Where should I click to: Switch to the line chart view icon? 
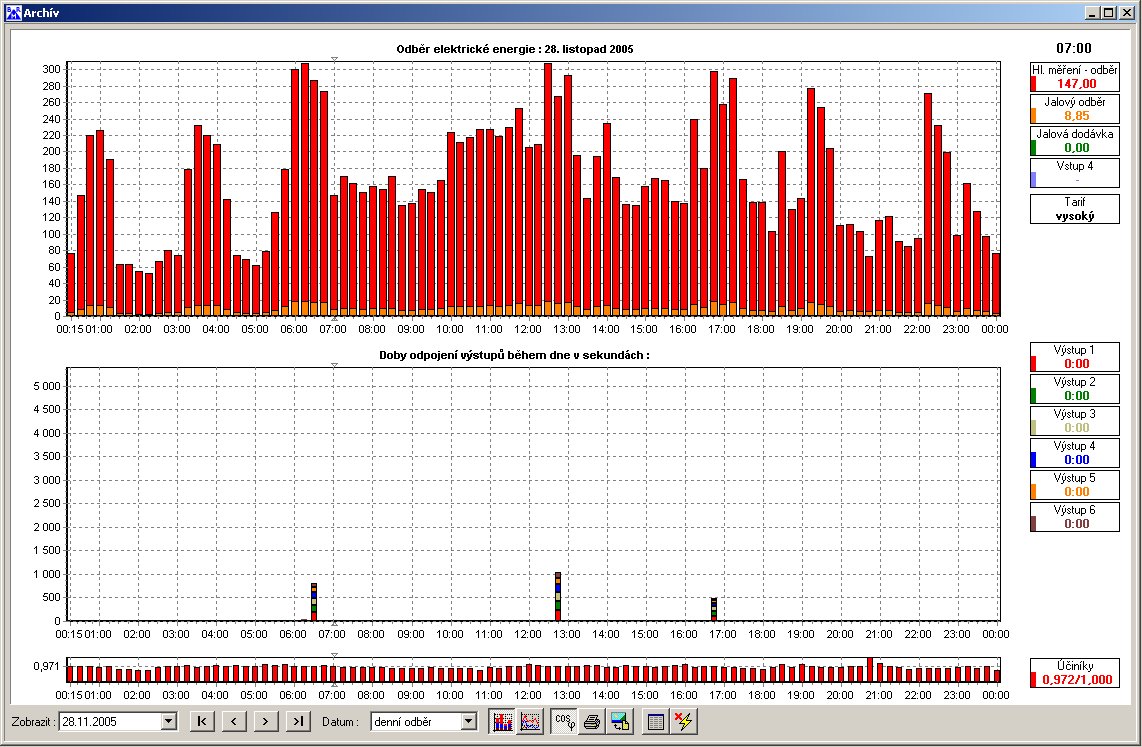coord(530,722)
